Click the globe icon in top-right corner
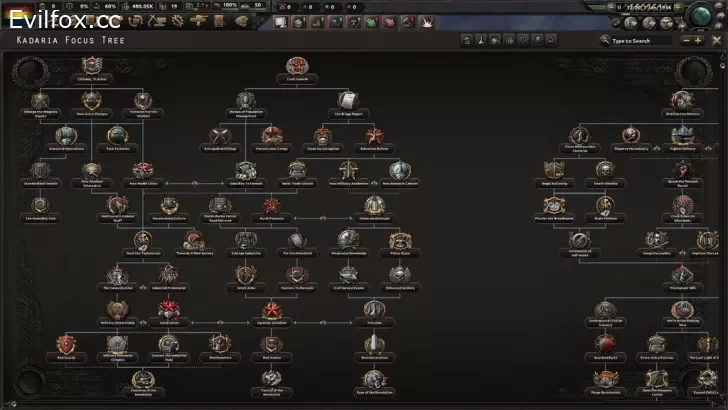 701,15
